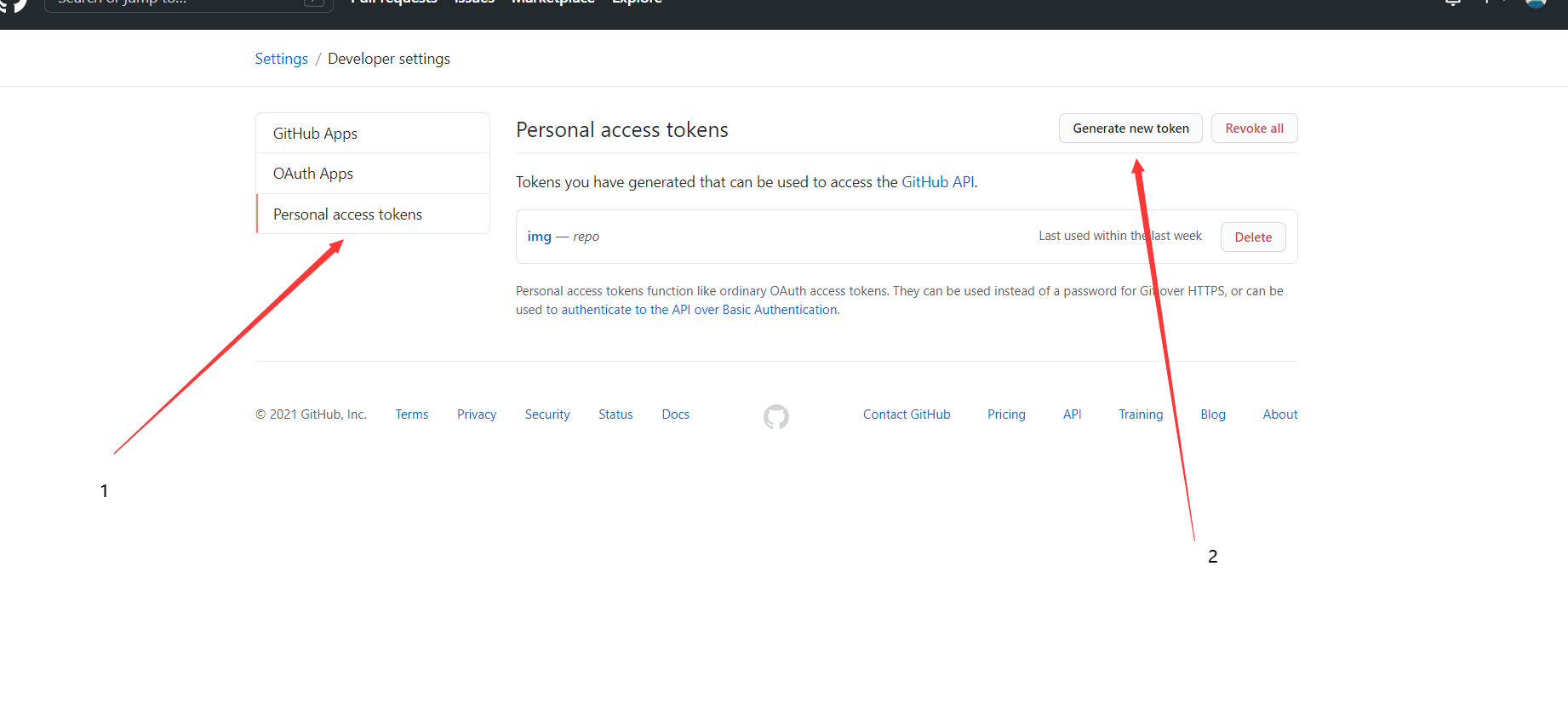Screen dimensions: 1568x726
Task: Open OAuth Apps in the sidebar
Action: (x=373, y=174)
